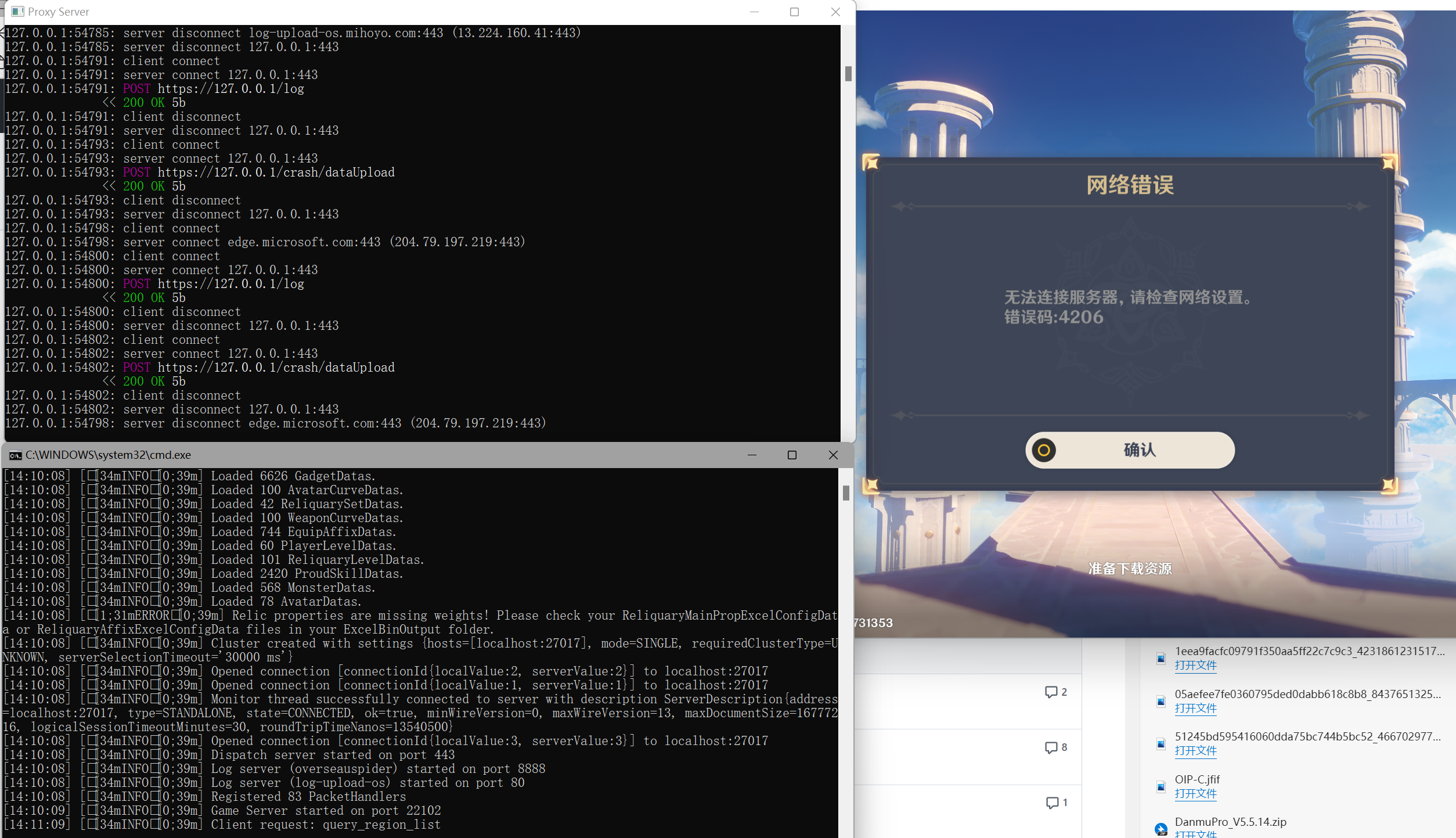Click the ERROR Relic properties log line
1456x838 pixels.
[x=421, y=623]
